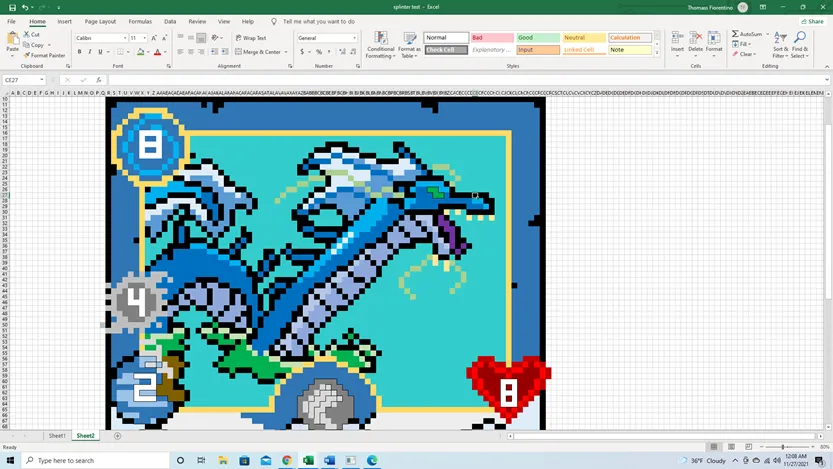Toggle top vertical alignment

181,38
